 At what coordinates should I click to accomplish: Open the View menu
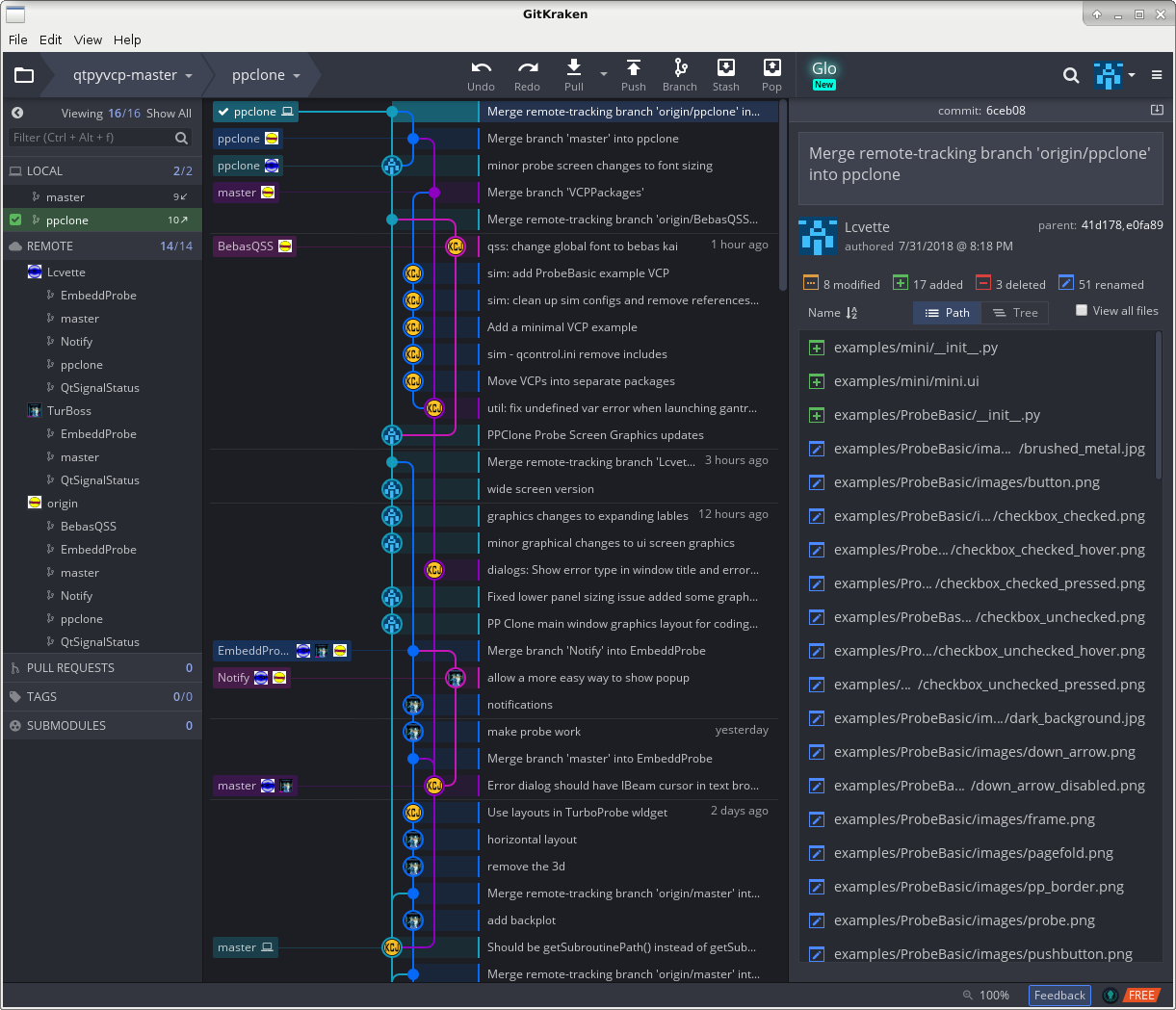click(x=88, y=39)
